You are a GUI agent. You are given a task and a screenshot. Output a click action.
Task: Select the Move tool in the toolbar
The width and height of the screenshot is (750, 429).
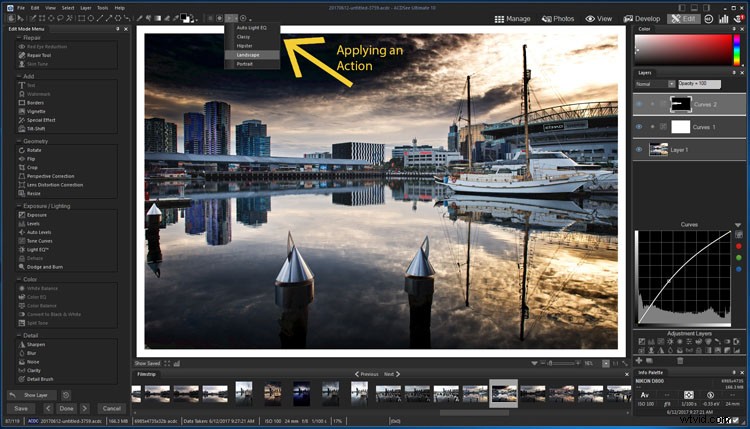(20, 18)
